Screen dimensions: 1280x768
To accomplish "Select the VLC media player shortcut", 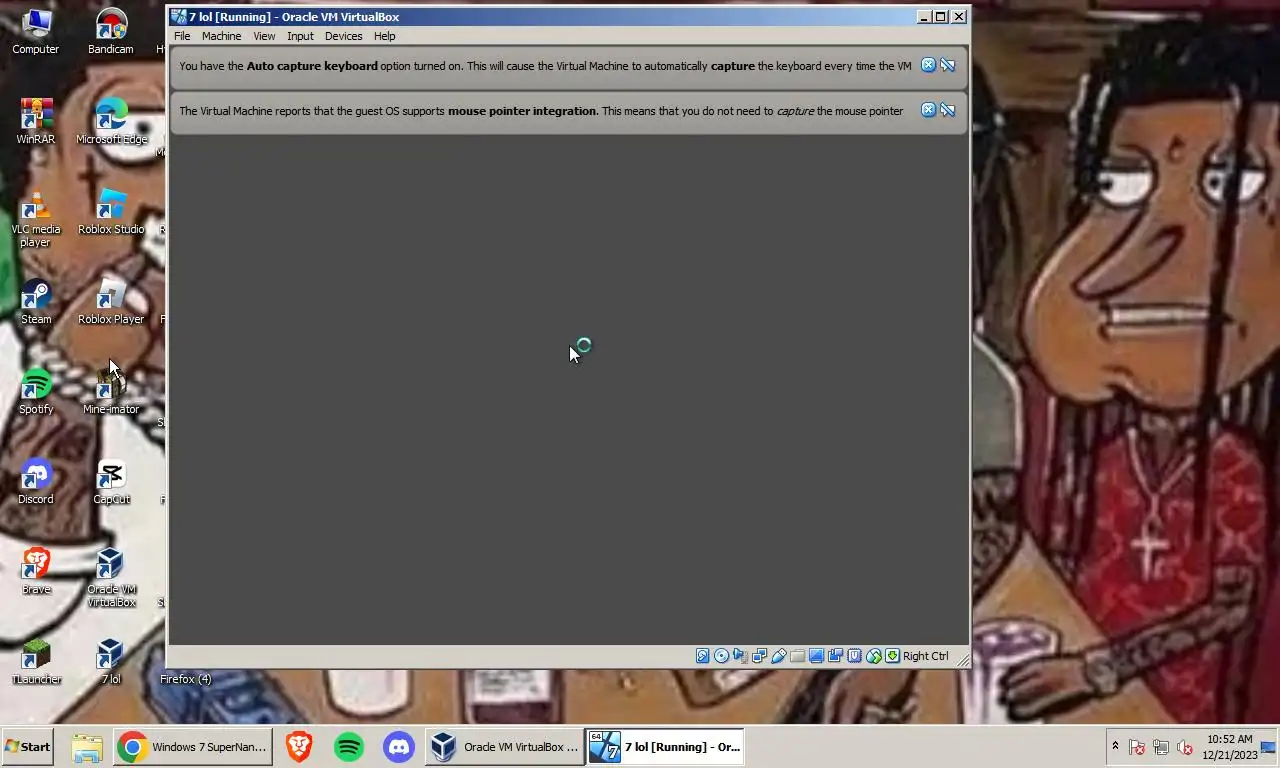I will 35,219.
